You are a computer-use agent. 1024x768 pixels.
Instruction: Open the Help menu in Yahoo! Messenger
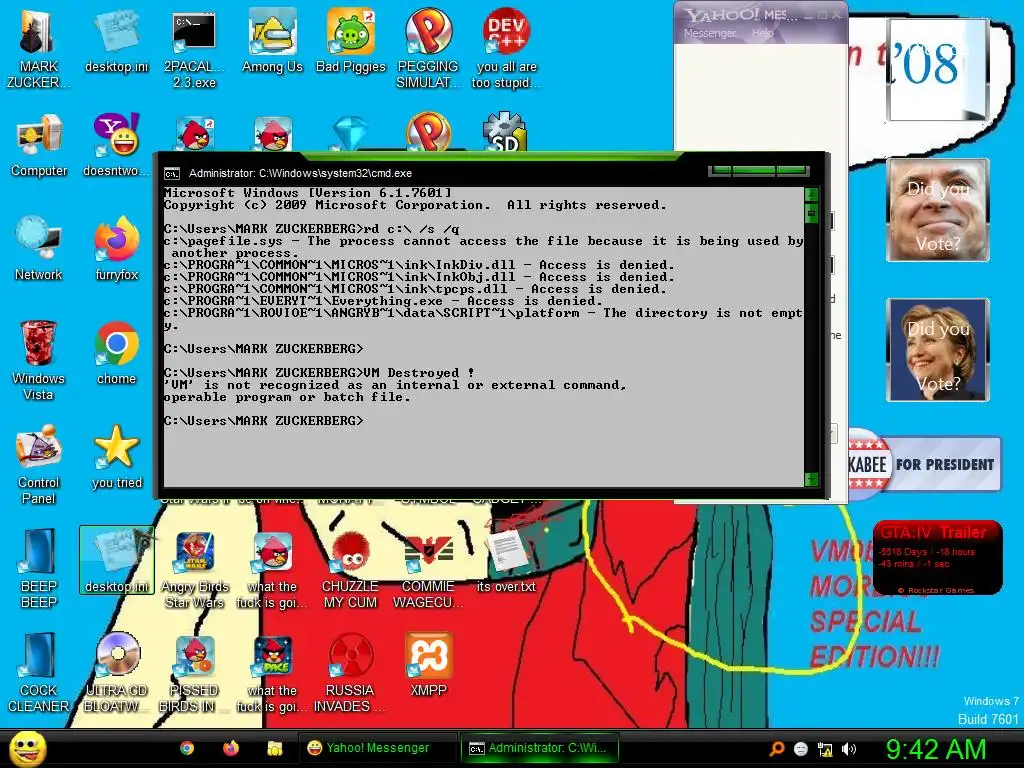[763, 33]
